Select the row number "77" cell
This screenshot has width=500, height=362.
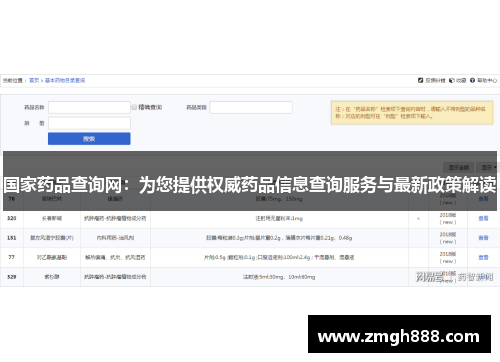[12, 257]
